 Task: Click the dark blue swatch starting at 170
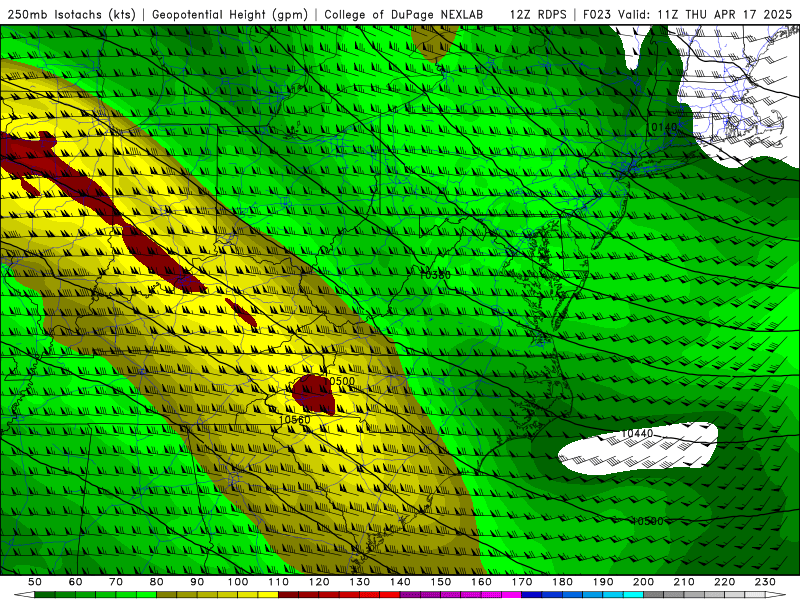(532, 595)
